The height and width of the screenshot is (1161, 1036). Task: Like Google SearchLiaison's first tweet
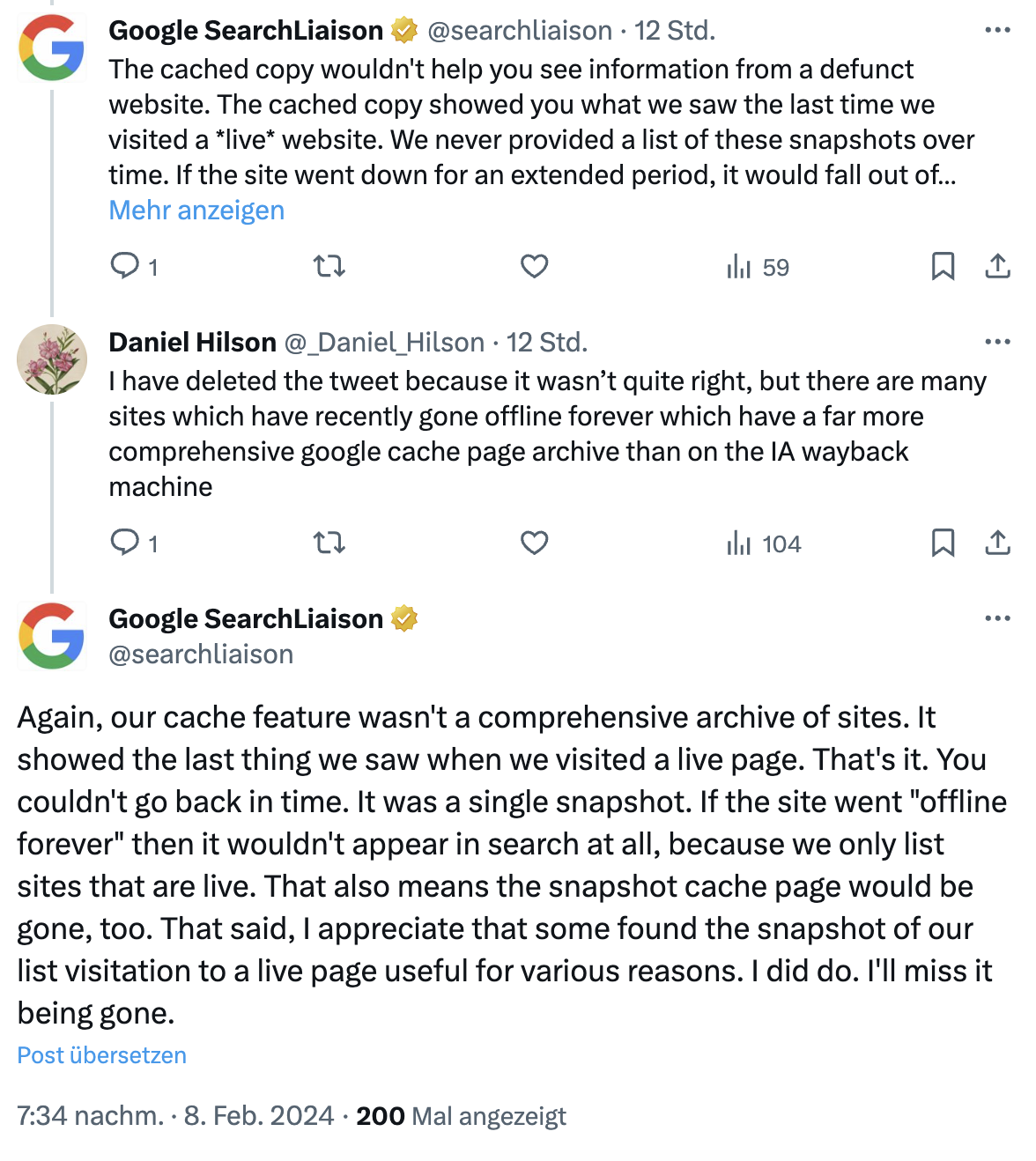coord(535,265)
